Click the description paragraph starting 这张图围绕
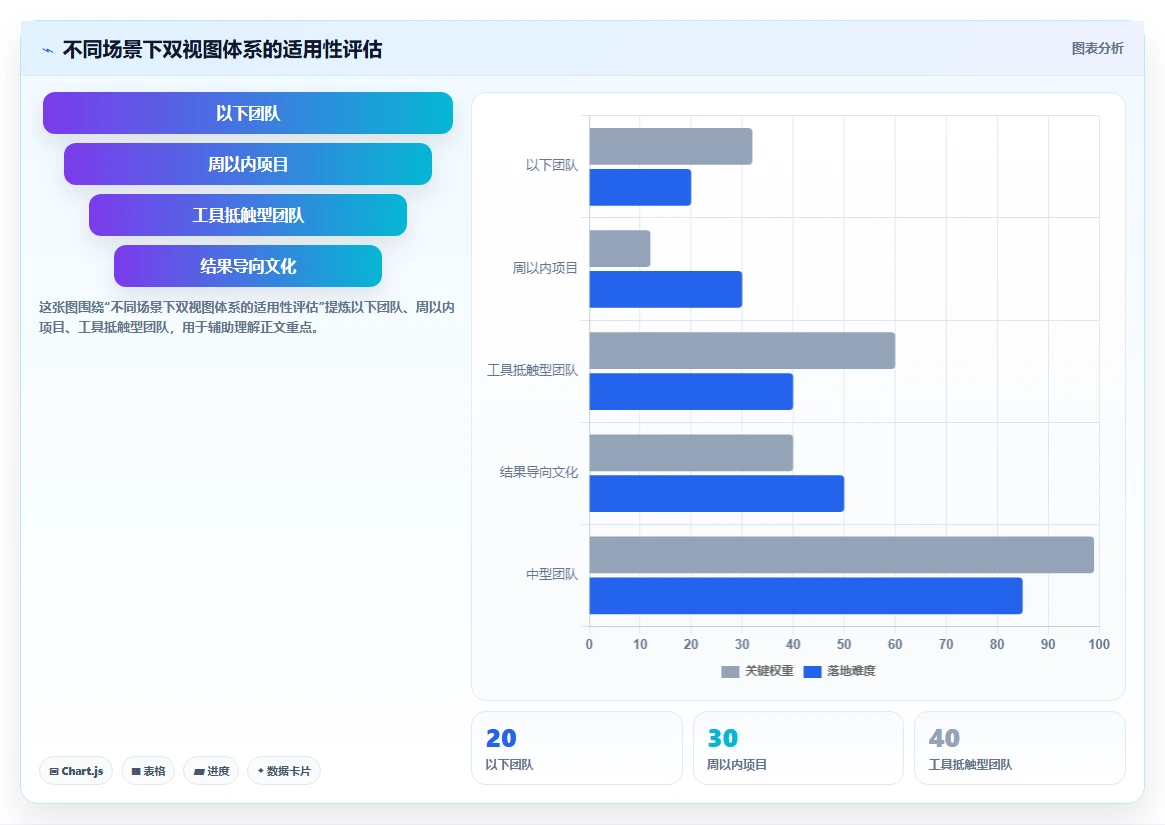Image resolution: width=1165 pixels, height=825 pixels. coord(247,317)
